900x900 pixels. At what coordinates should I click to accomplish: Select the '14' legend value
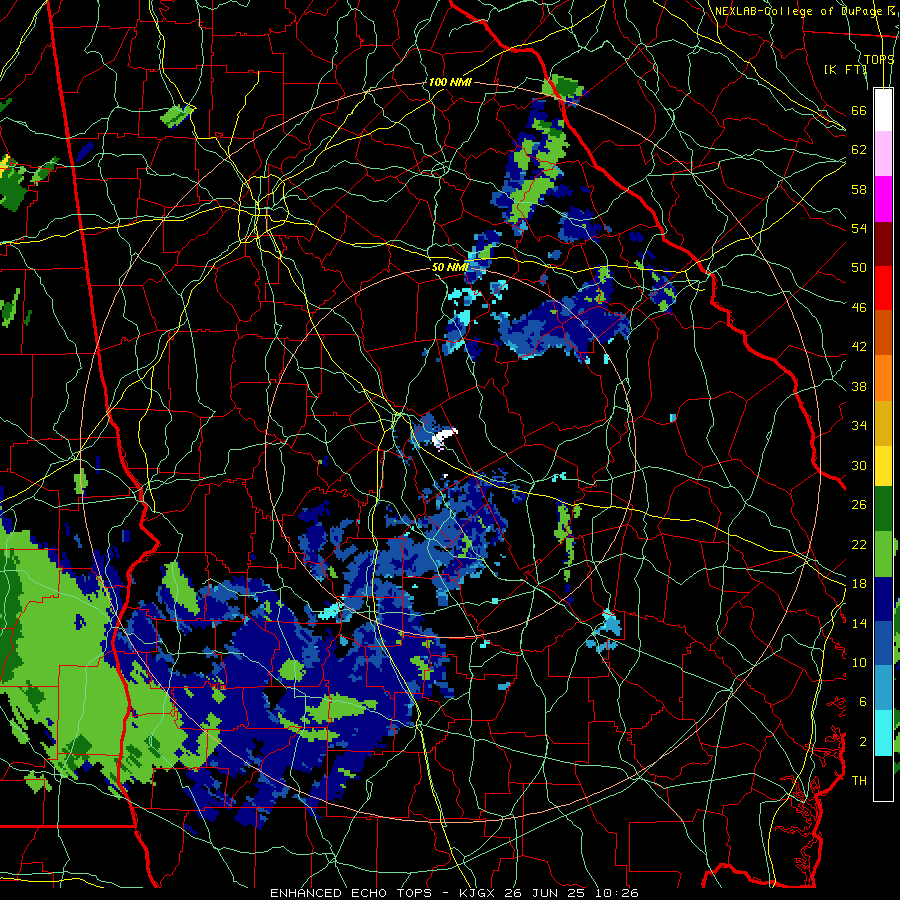859,623
